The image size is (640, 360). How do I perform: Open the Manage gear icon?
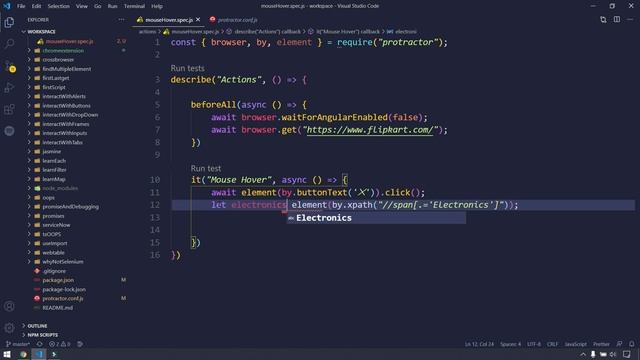click(9, 328)
